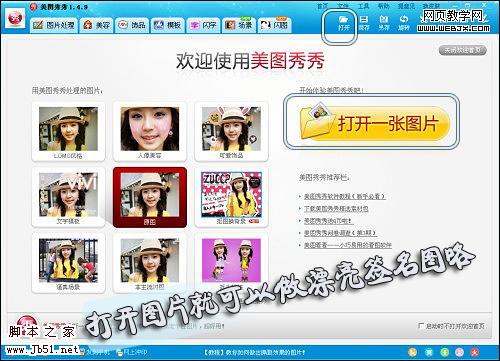Select the 文字模板 ViVi thumbnail

[x=68, y=197]
